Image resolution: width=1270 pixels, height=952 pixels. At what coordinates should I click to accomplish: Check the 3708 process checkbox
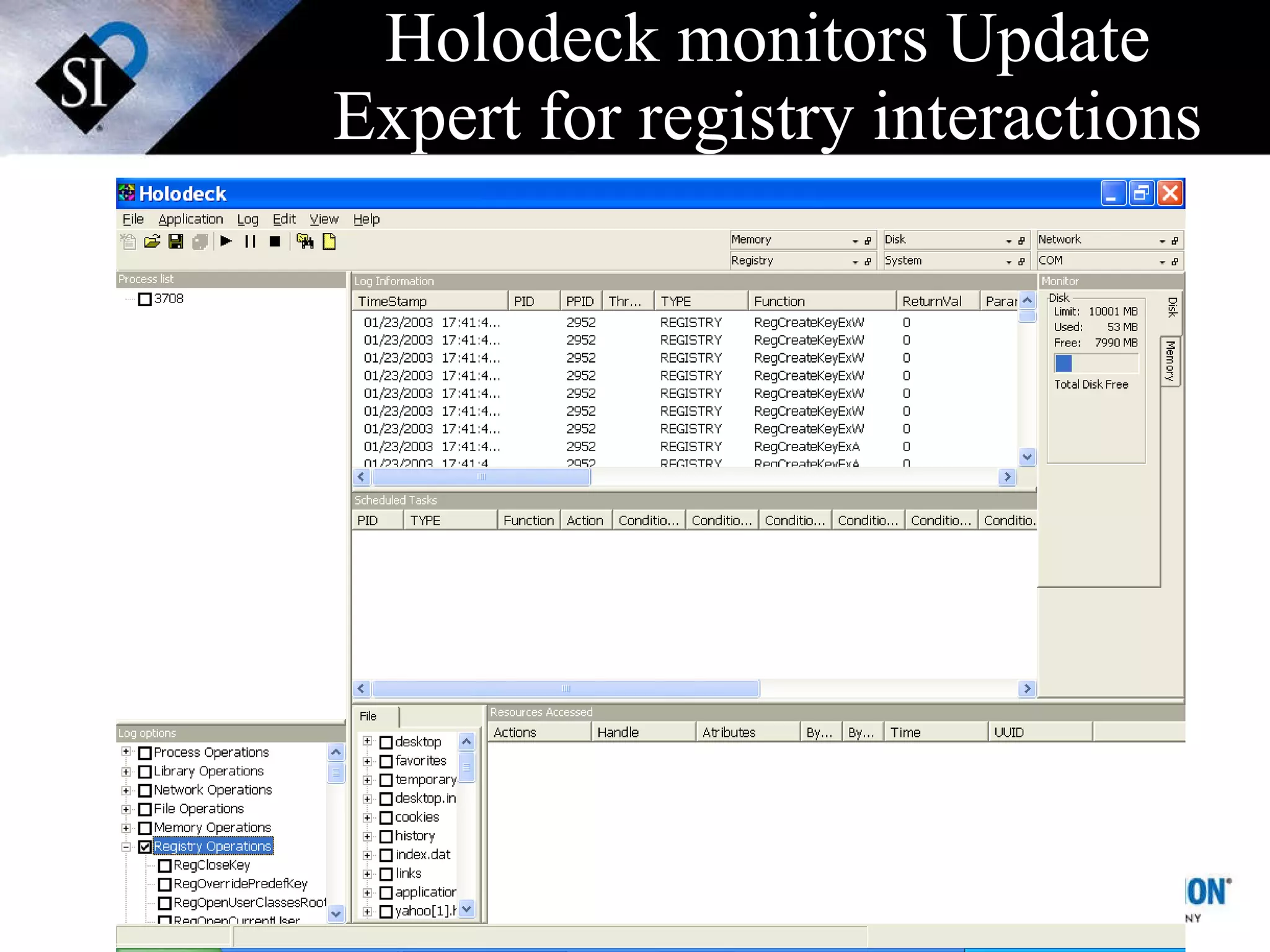145,299
